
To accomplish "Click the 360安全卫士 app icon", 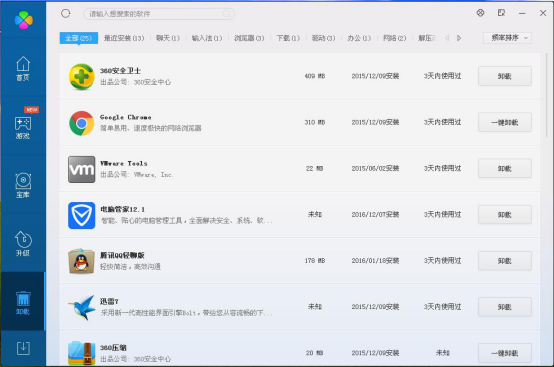I will point(82,77).
